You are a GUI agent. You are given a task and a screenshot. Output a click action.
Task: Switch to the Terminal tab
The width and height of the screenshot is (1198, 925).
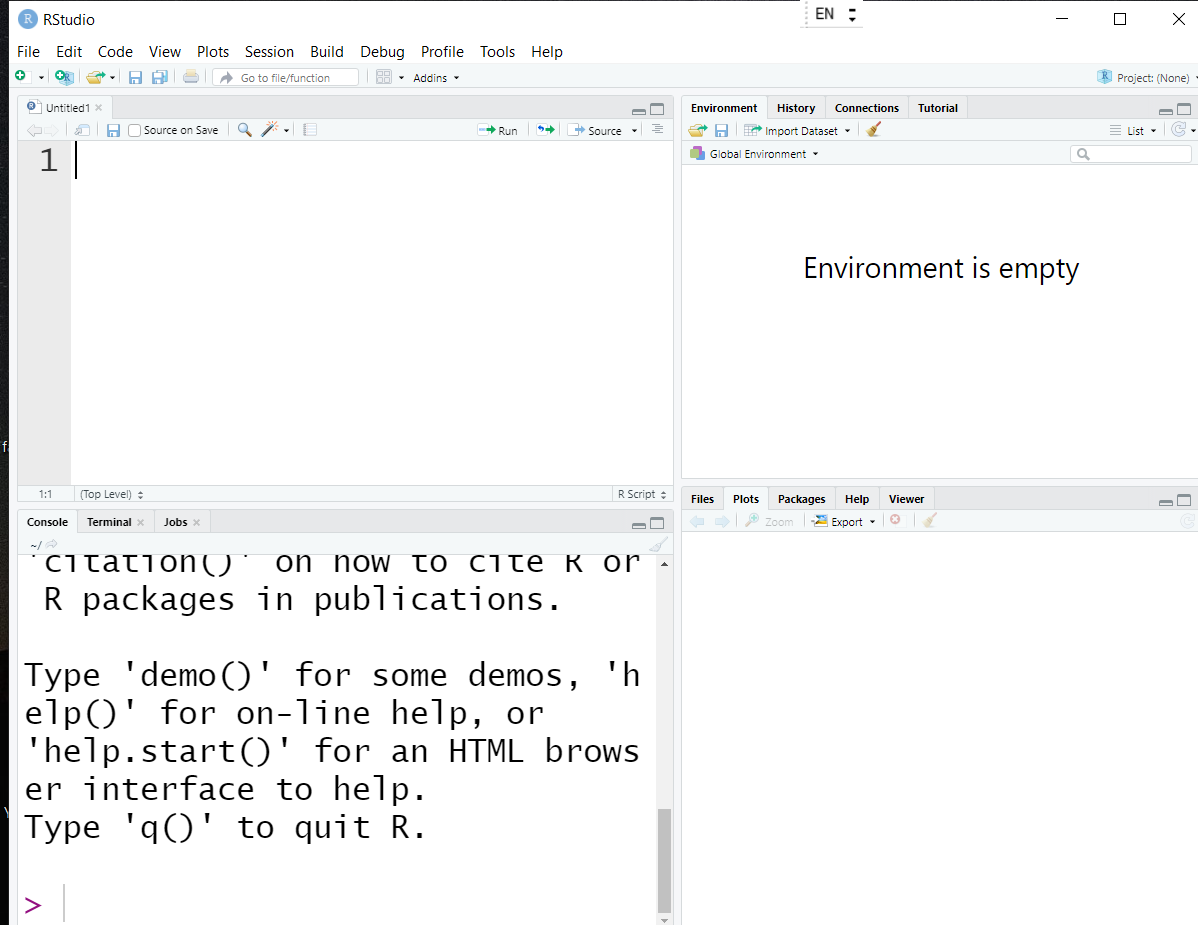[x=108, y=522]
